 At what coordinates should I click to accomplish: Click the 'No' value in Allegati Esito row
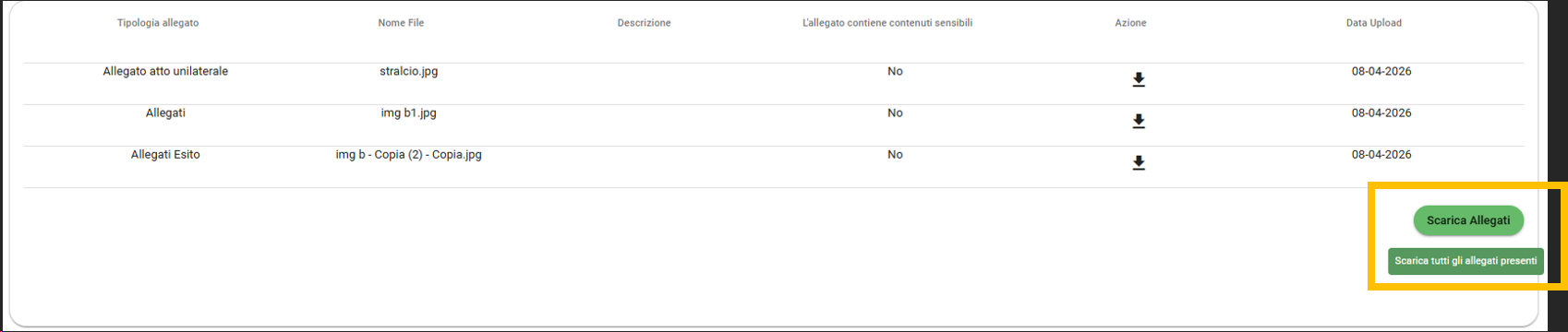point(895,154)
